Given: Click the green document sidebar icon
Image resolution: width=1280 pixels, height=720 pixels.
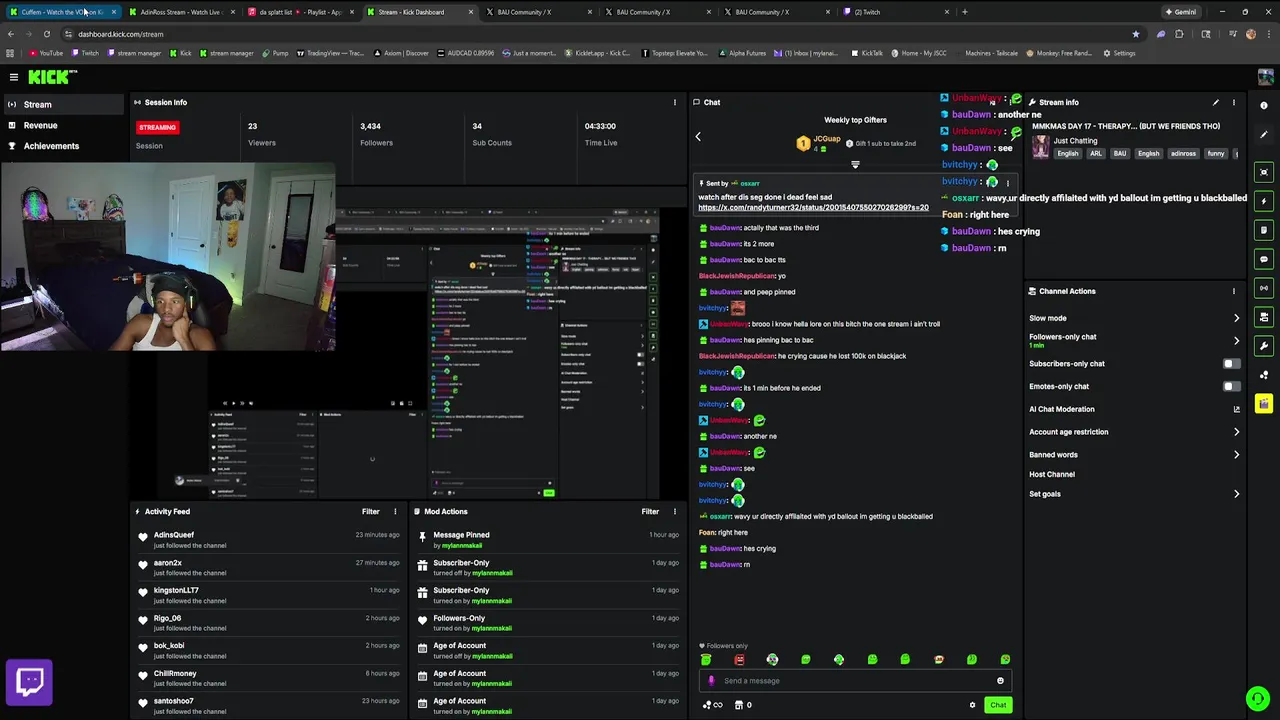Looking at the screenshot, I should [1264, 230].
